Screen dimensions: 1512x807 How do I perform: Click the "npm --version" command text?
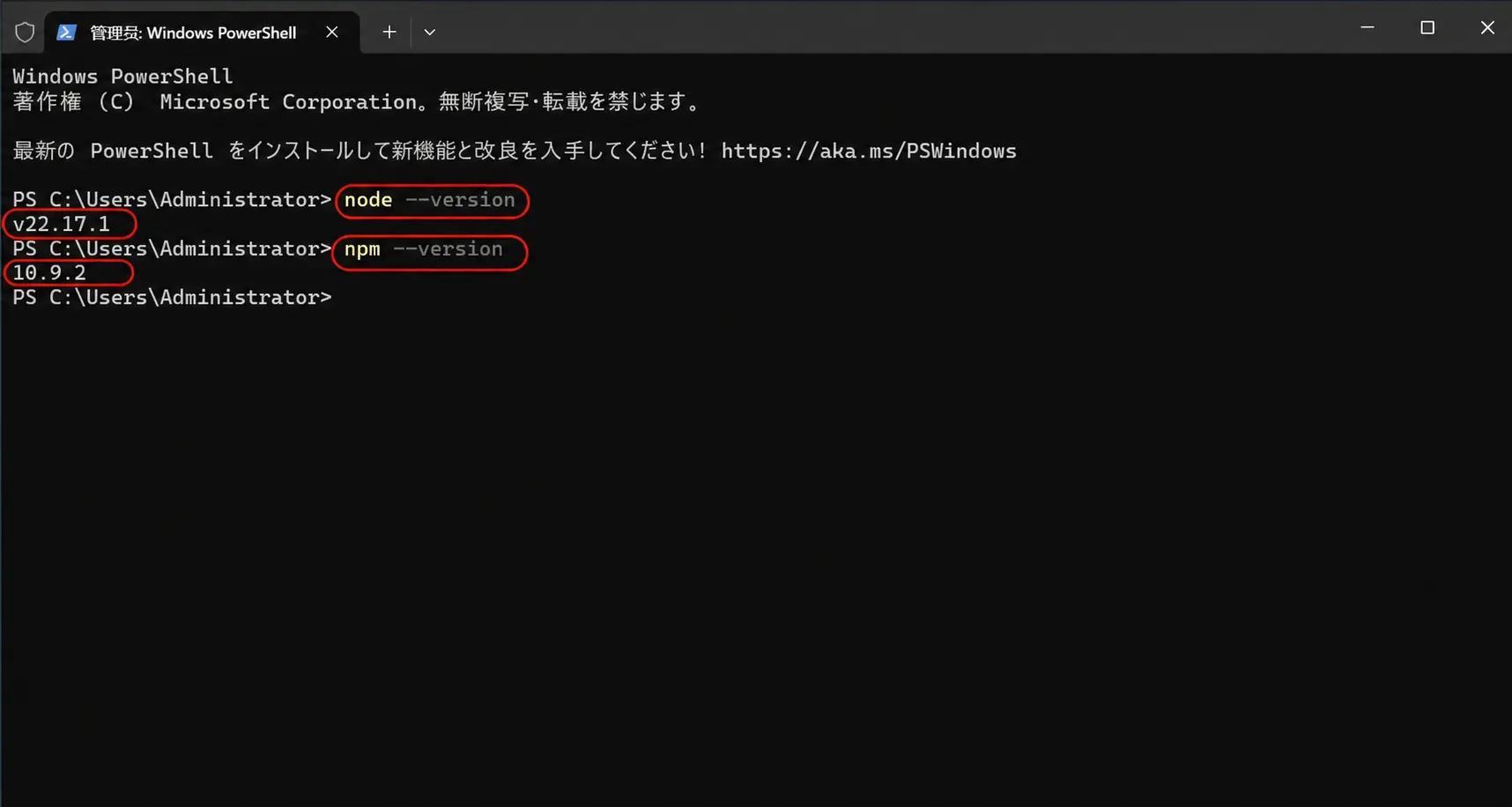(x=424, y=249)
